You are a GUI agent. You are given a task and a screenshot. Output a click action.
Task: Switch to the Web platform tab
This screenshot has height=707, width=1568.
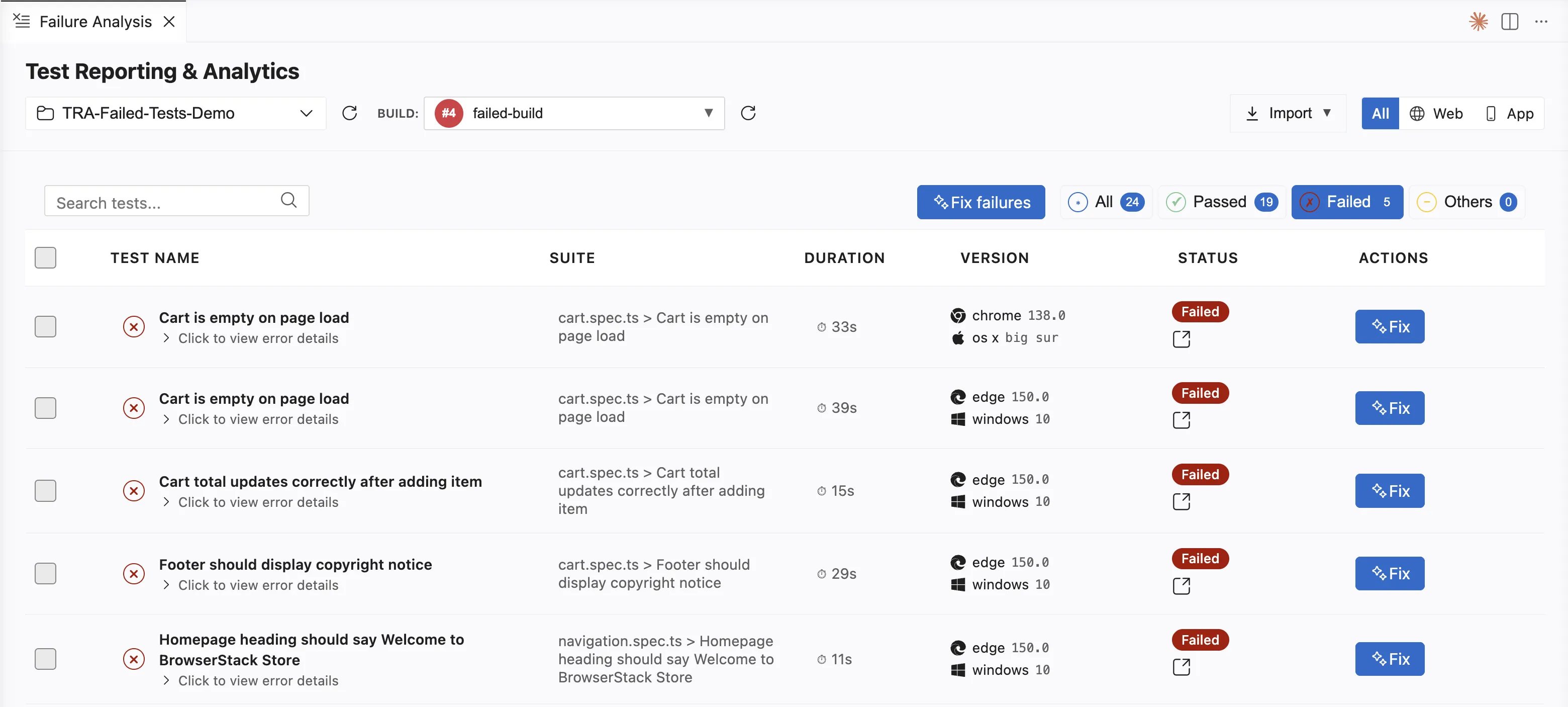(1436, 113)
